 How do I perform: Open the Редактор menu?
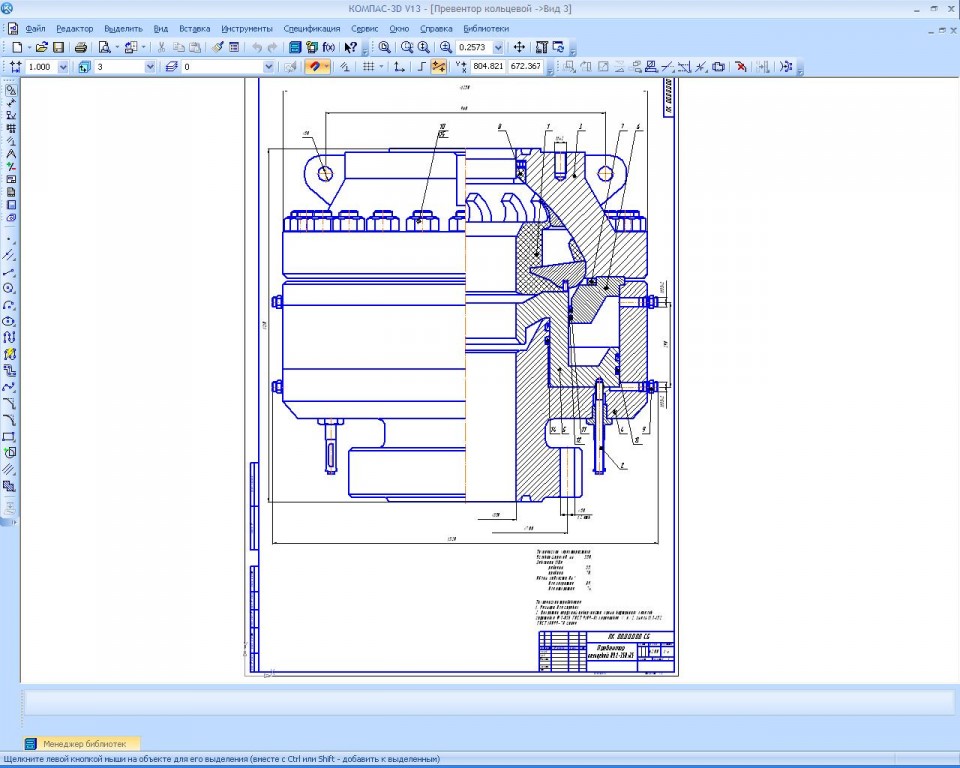click(75, 29)
